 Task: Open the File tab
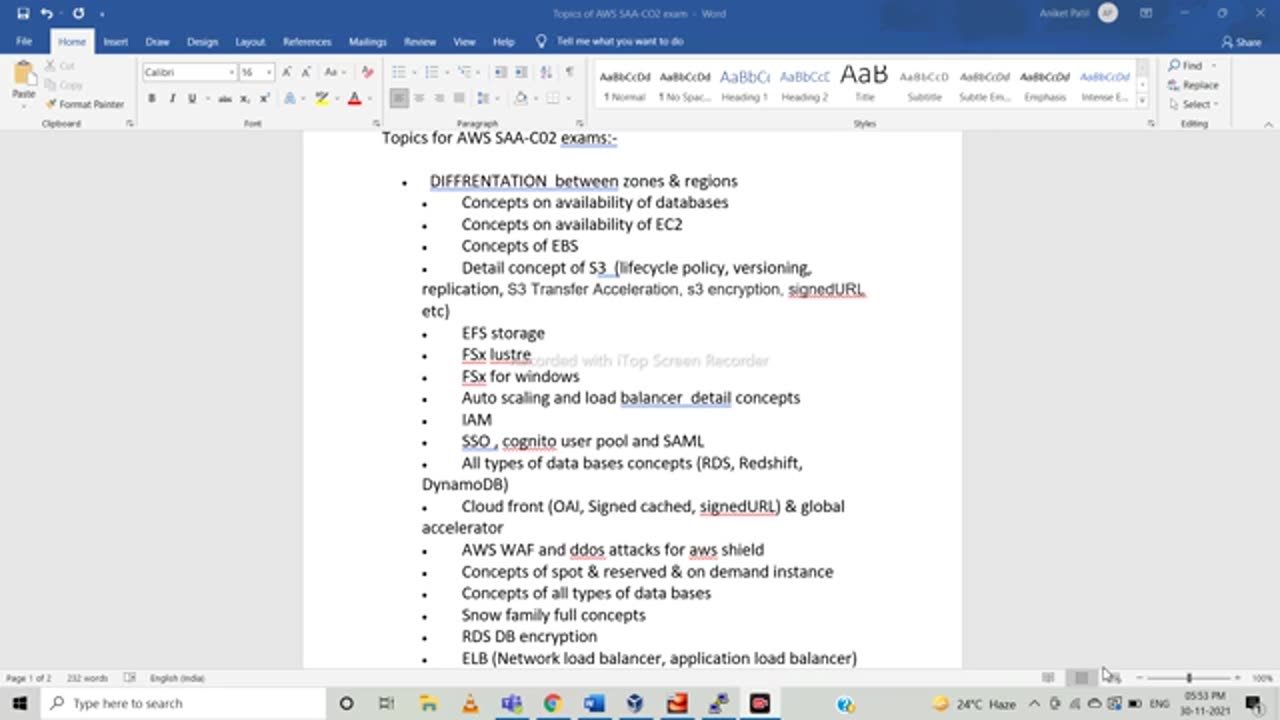pos(24,42)
